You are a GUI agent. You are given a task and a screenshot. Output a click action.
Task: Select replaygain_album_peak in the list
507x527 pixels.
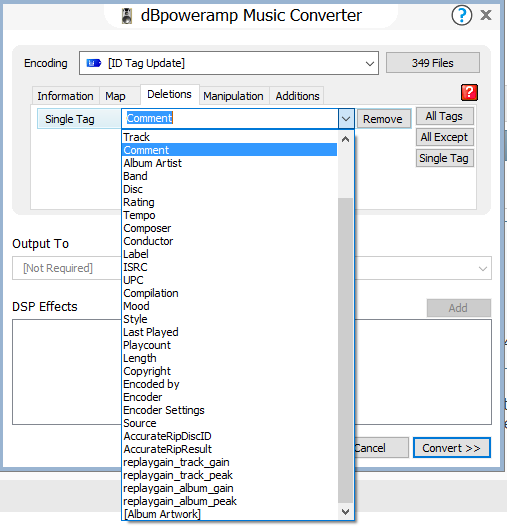(x=229, y=501)
